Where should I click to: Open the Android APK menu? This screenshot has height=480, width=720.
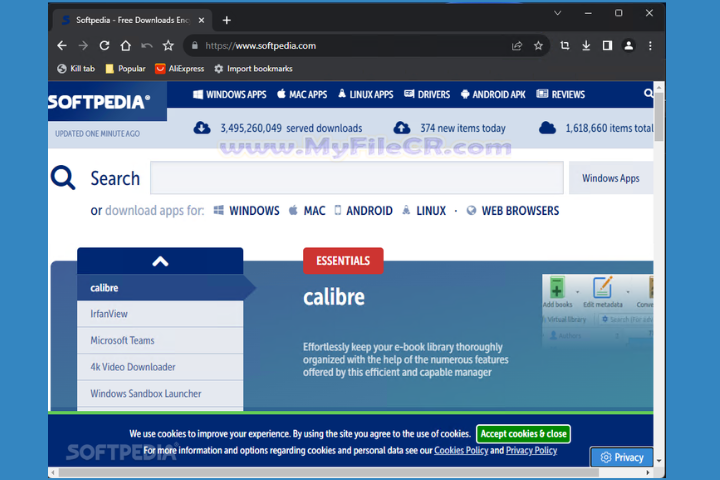[493, 95]
